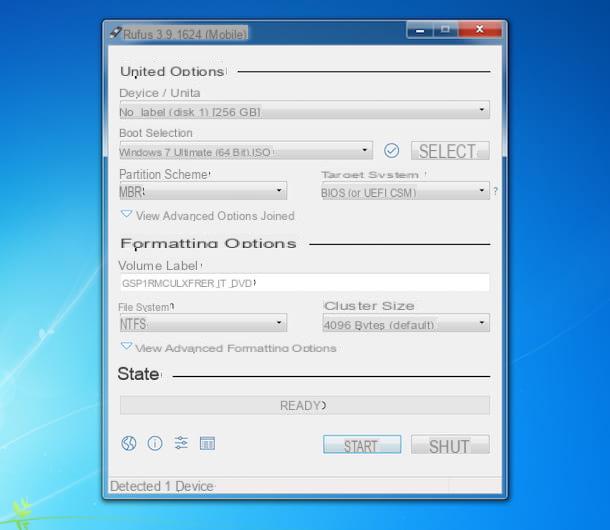Click the SHUT button
Screen dimensions: 610x530
(x=450, y=444)
